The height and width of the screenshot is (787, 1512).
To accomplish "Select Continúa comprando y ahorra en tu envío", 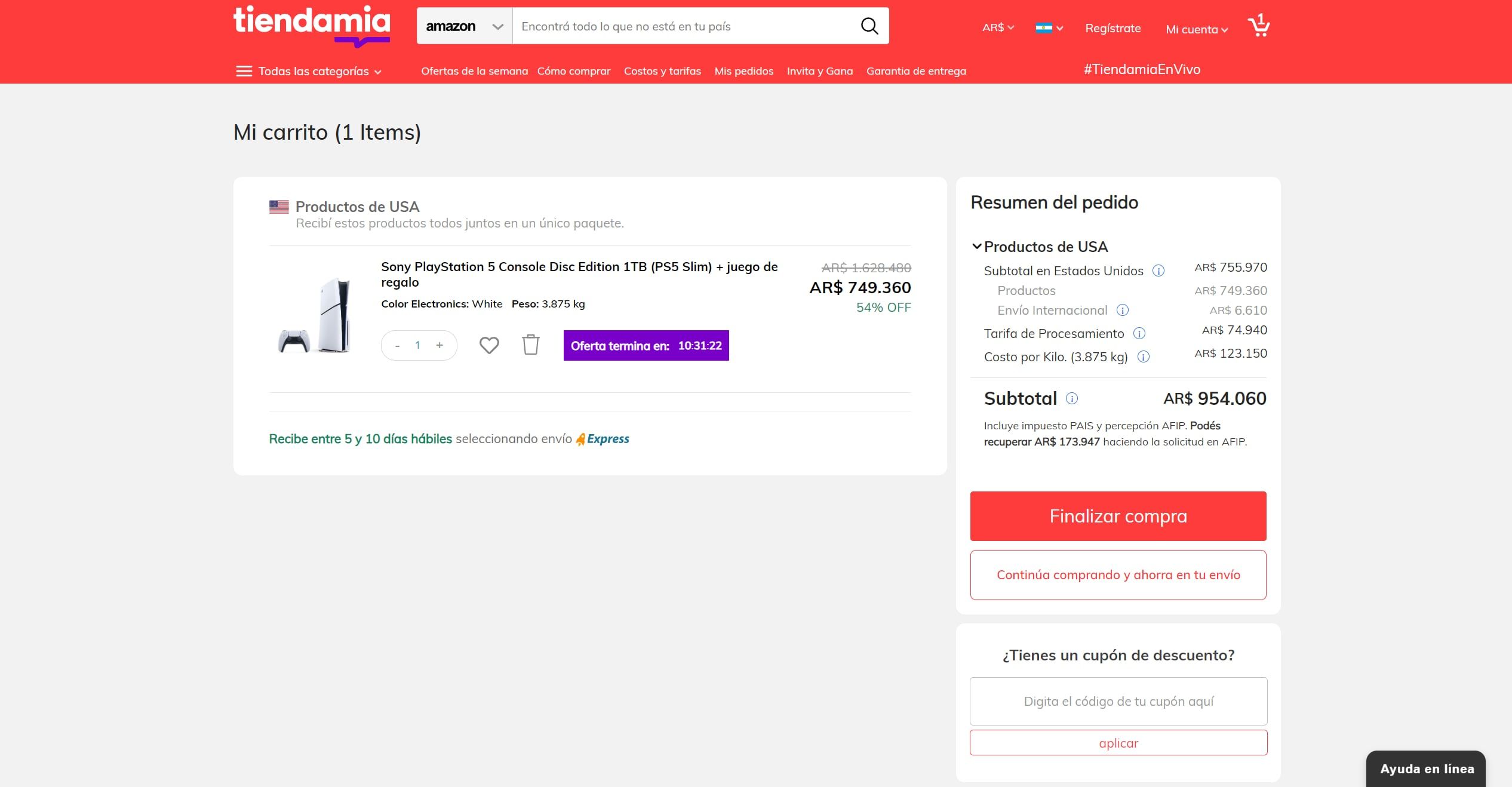I will pyautogui.click(x=1118, y=574).
